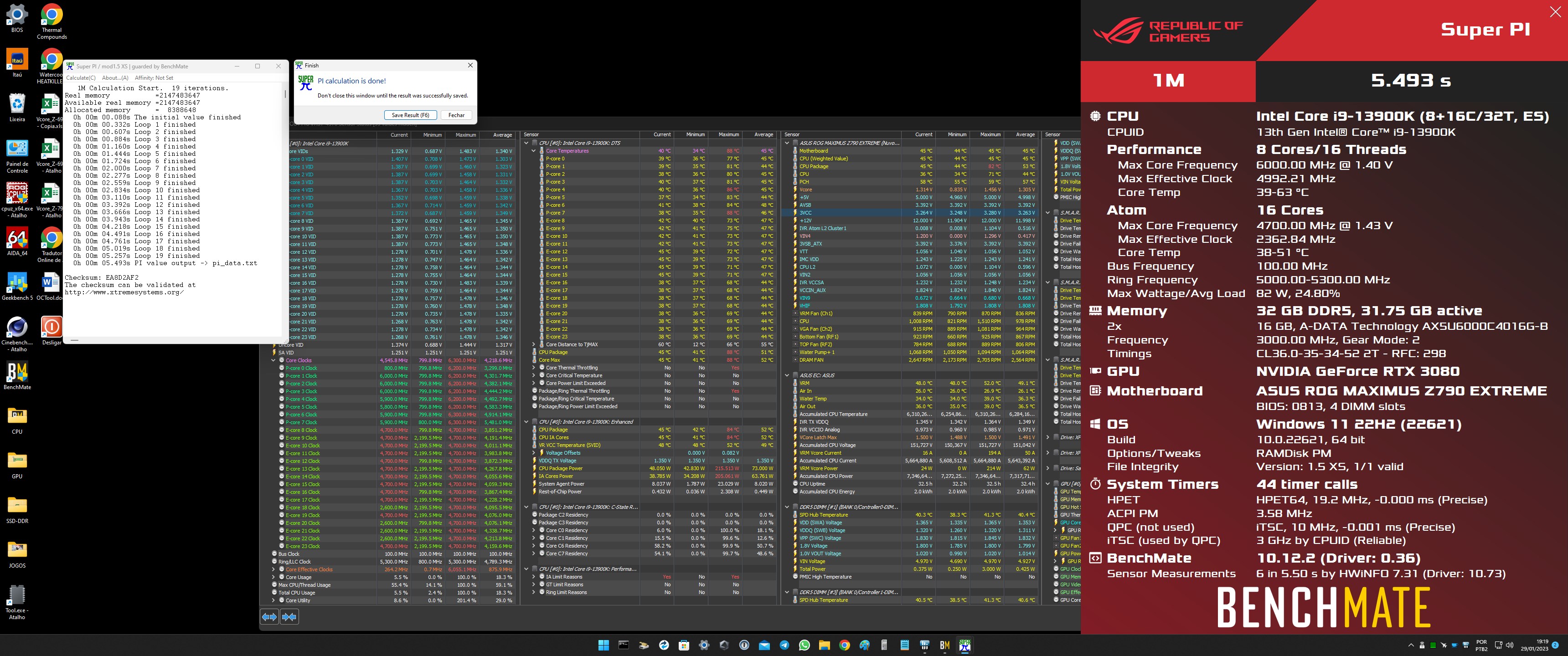This screenshot has height=656, width=1568.
Task: Expand Core C0 Residency row
Action: (534, 531)
